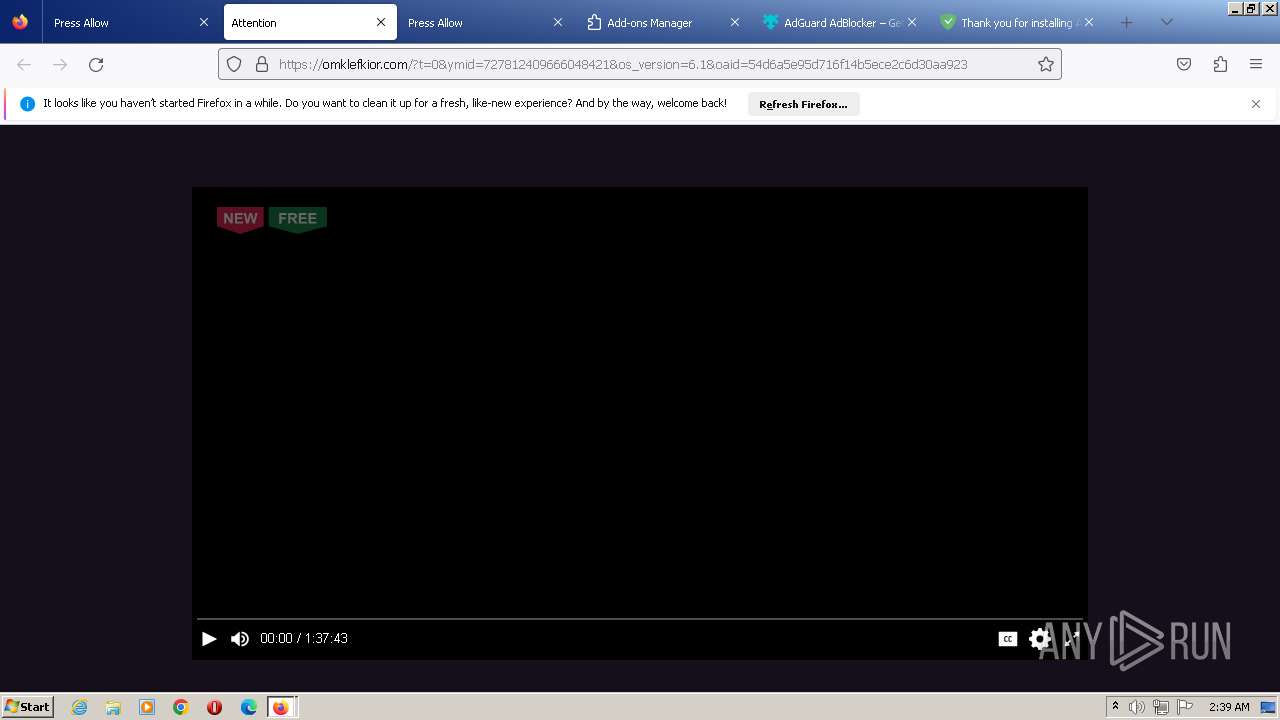
Task: Click the Firefox logo in tab bar
Action: click(x=20, y=22)
